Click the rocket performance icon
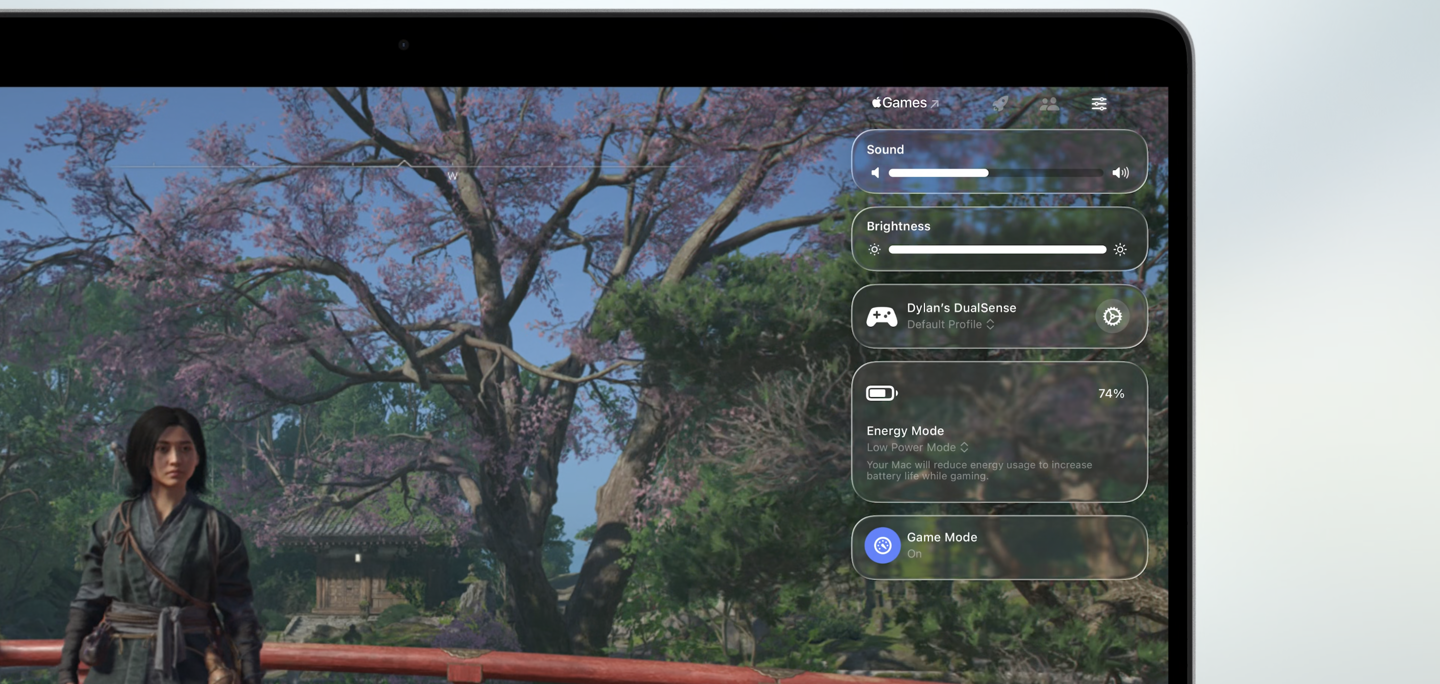This screenshot has height=684, width=1440. click(999, 103)
